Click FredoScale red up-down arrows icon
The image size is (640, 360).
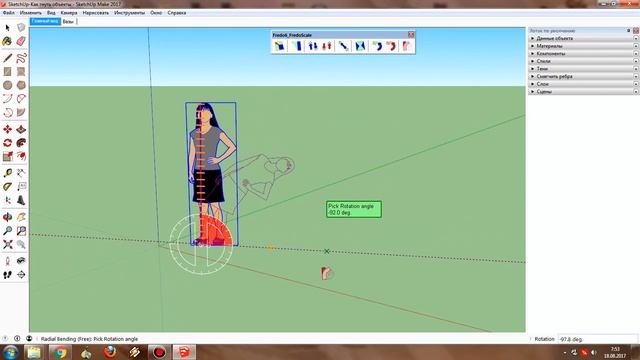pos(327,46)
